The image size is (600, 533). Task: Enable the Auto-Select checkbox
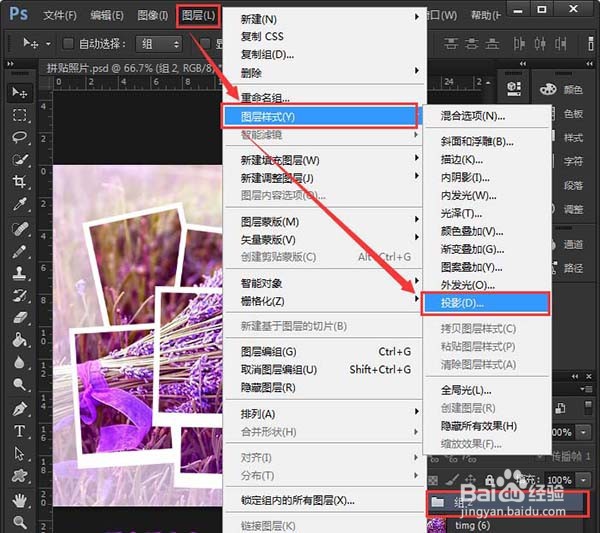(x=68, y=43)
